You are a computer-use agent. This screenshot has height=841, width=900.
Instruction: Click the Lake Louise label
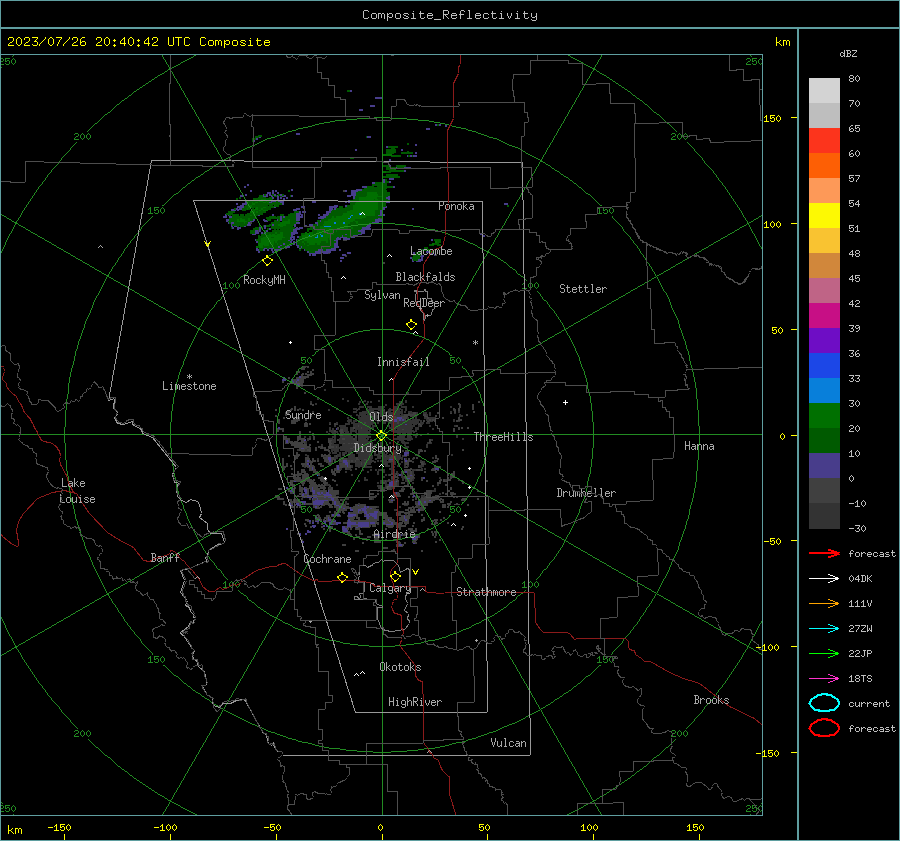pos(77,491)
